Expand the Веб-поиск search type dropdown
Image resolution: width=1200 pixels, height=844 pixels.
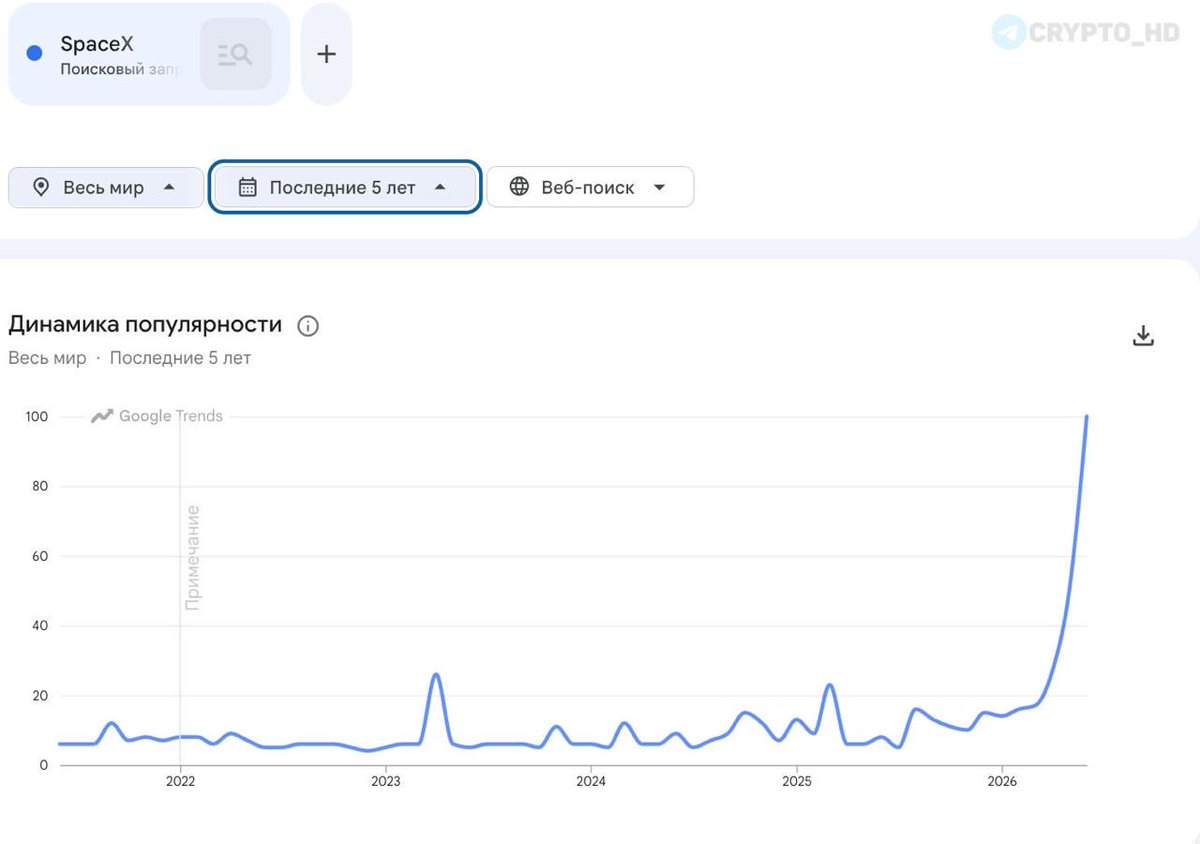click(x=659, y=187)
